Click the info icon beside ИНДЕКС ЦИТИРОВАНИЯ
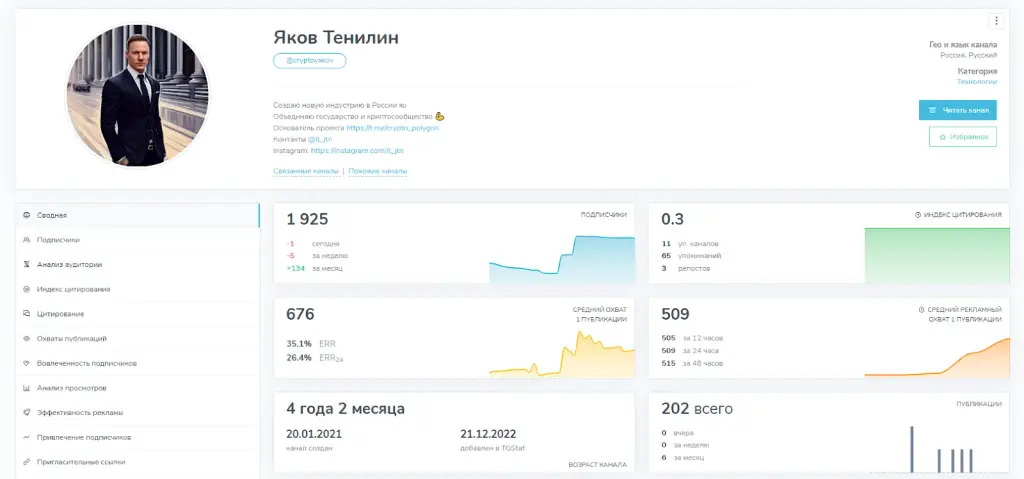Image resolution: width=1024 pixels, height=479 pixels. point(918,214)
